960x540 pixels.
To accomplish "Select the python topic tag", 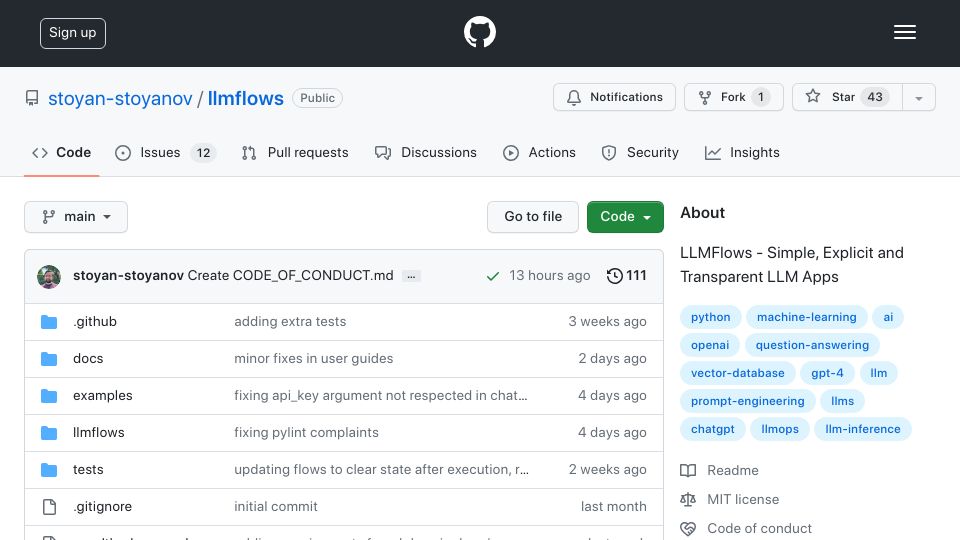I will pyautogui.click(x=711, y=317).
